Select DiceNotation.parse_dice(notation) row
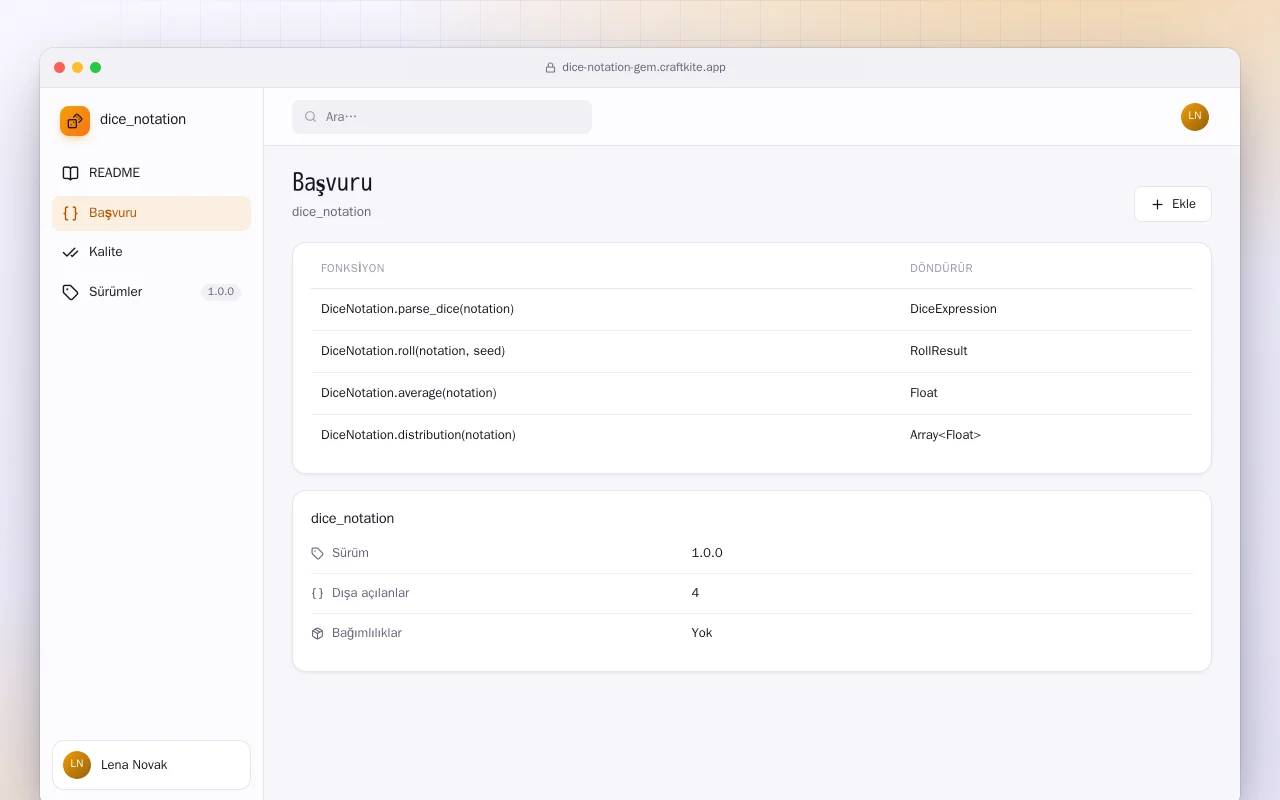Image resolution: width=1280 pixels, height=800 pixels. 751,309
